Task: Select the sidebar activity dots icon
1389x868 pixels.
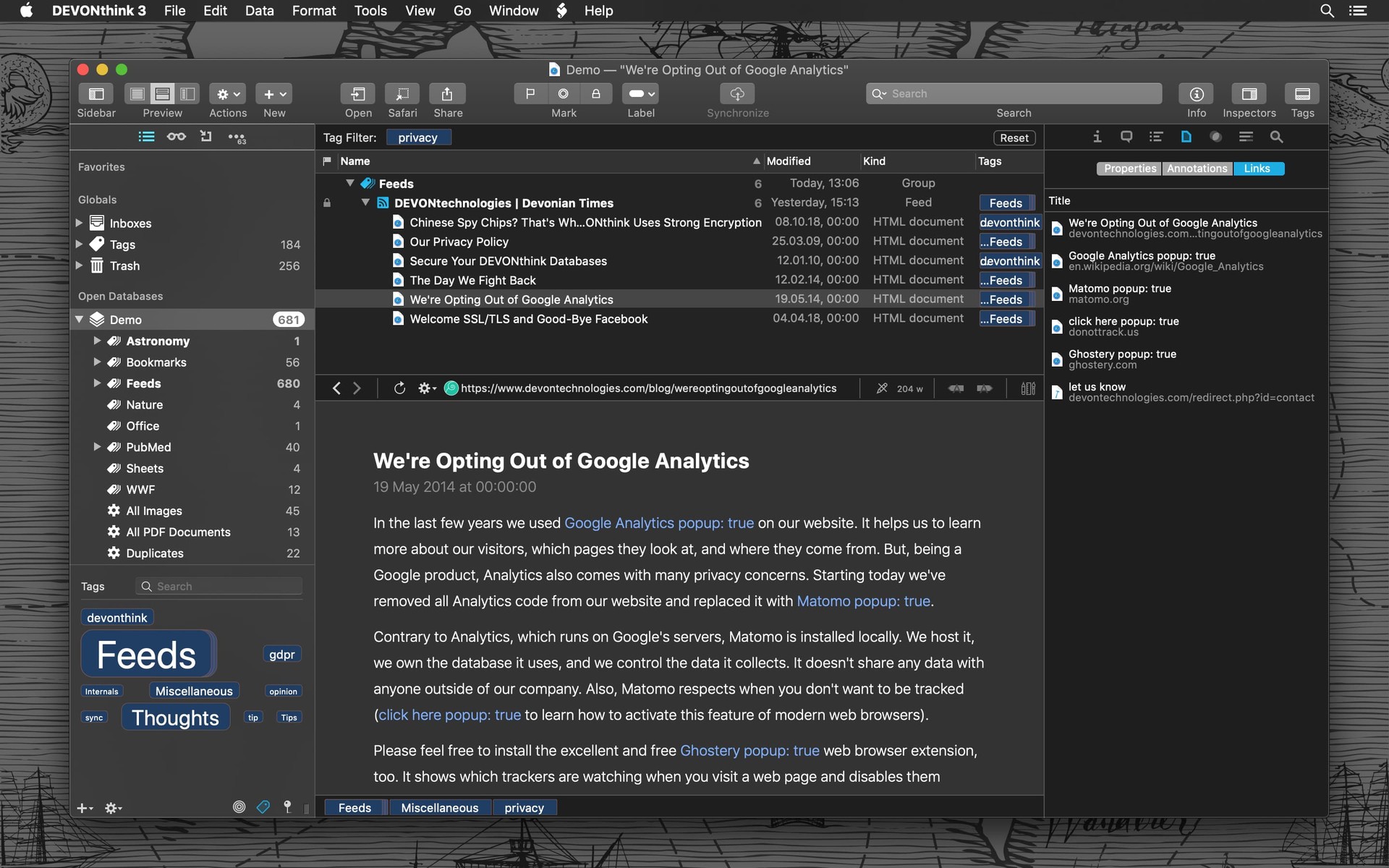Action: (237, 137)
